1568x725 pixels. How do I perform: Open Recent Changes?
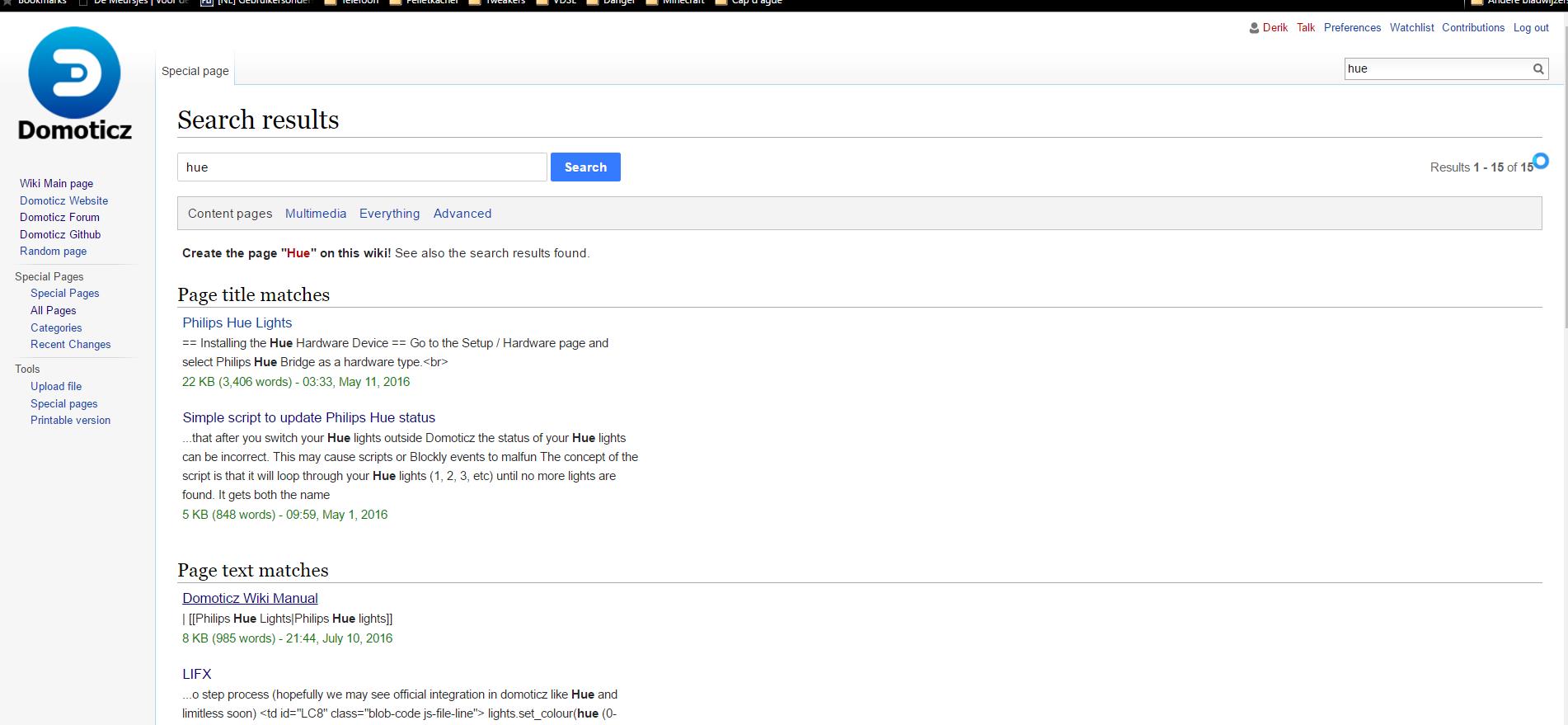70,344
